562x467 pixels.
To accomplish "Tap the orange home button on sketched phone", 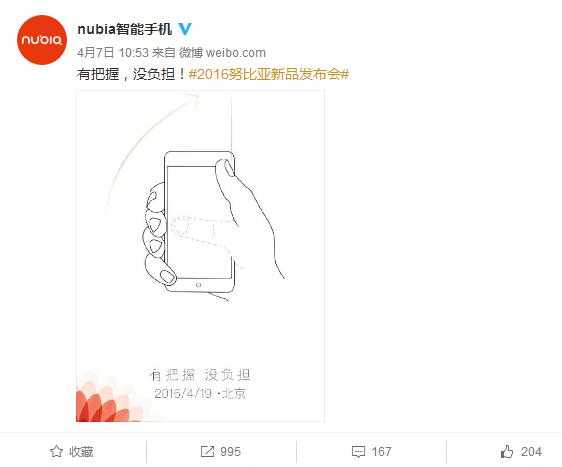I will (199, 285).
